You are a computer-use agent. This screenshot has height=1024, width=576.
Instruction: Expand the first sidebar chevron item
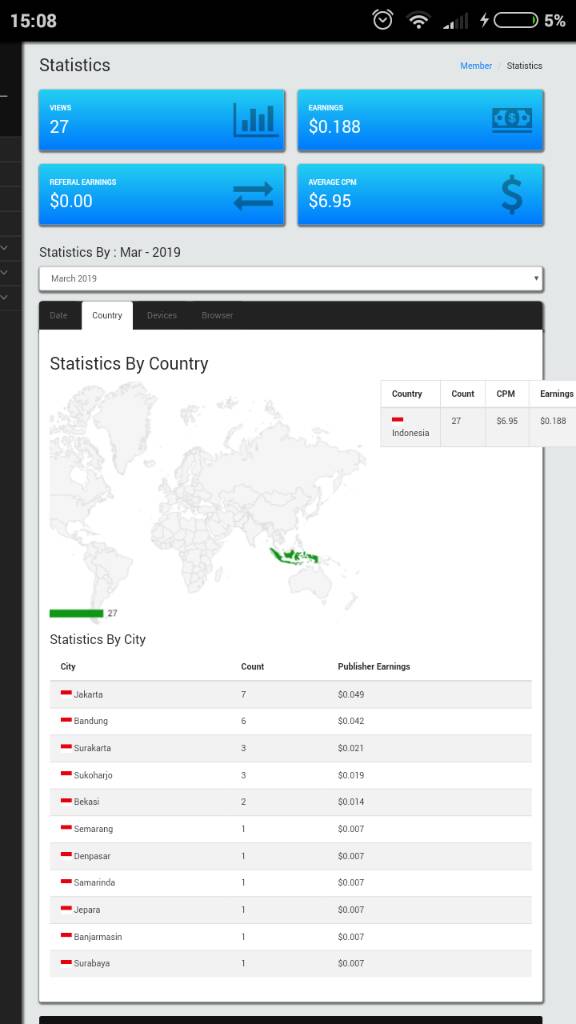click(x=5, y=248)
